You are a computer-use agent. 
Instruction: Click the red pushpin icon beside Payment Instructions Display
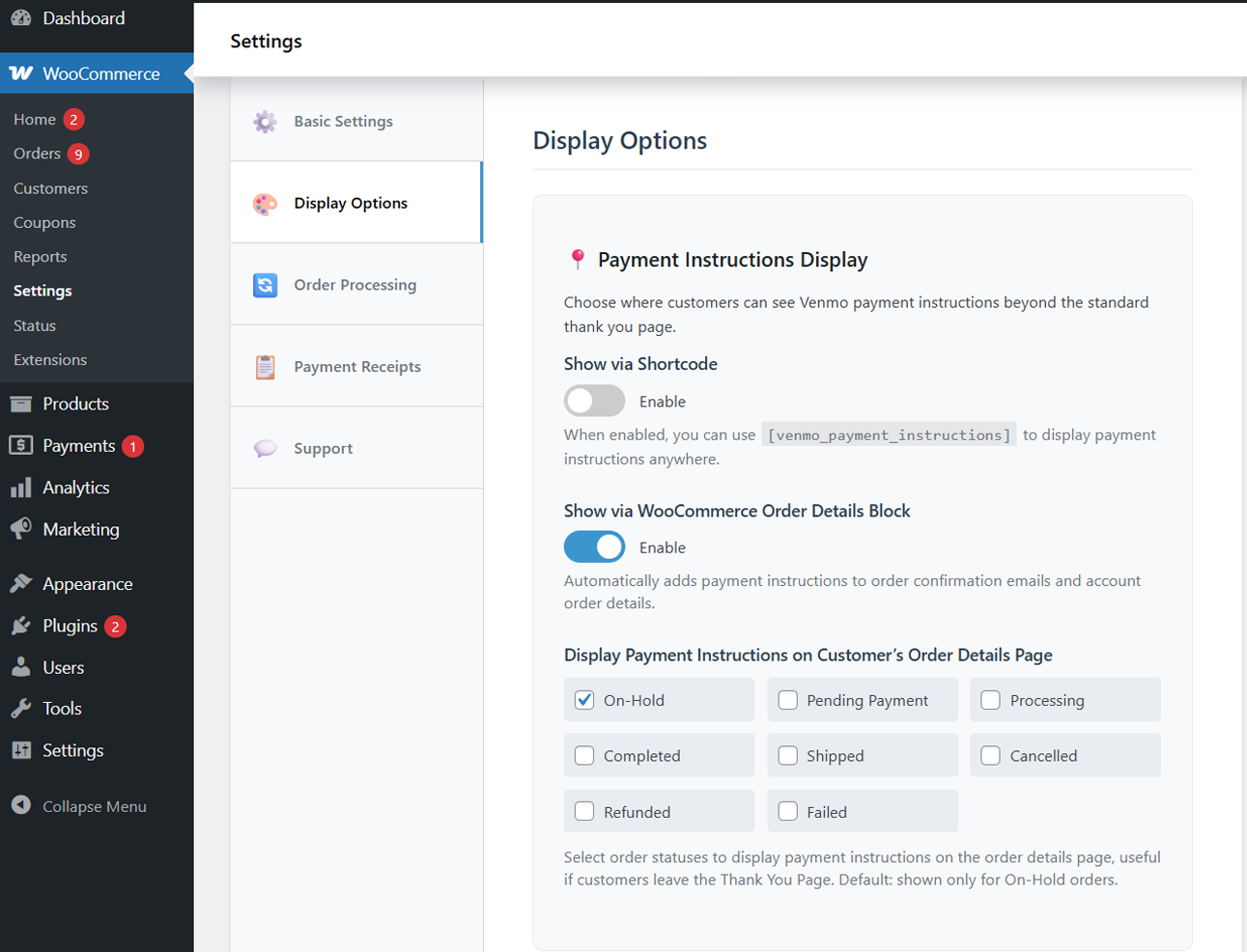click(x=578, y=259)
